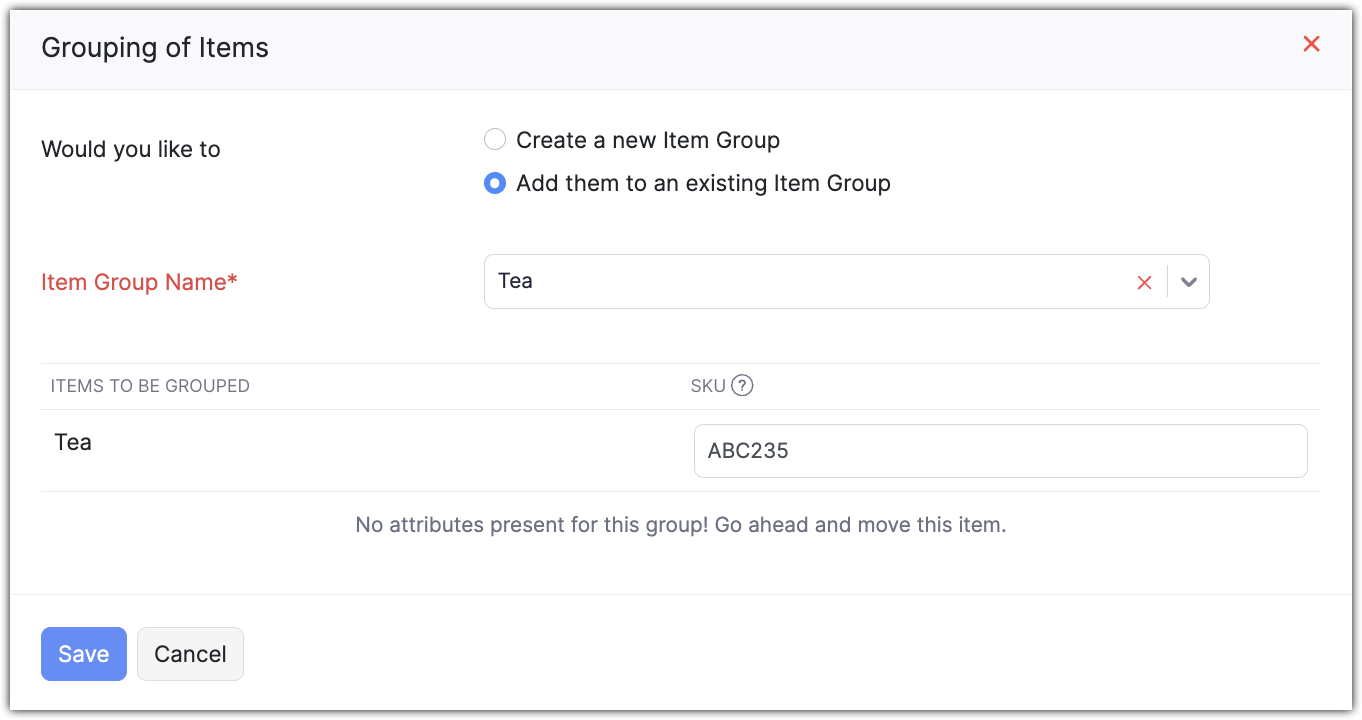Expand the Item Group Name dropdown chevron
Image resolution: width=1362 pixels, height=720 pixels.
[1188, 282]
